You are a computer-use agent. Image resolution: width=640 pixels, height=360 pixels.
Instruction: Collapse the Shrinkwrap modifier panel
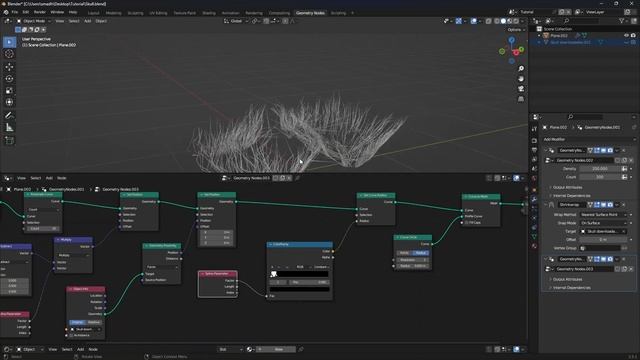tap(545, 204)
